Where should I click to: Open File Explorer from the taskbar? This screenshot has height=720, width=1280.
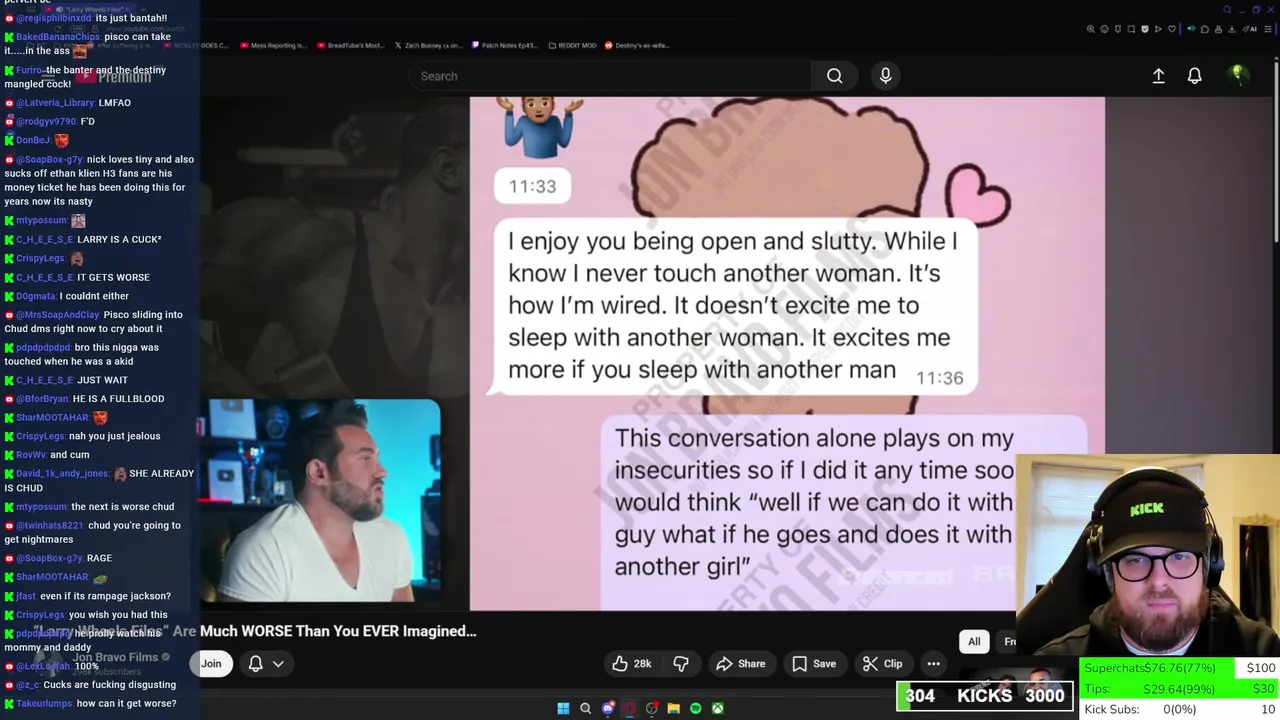coord(673,708)
